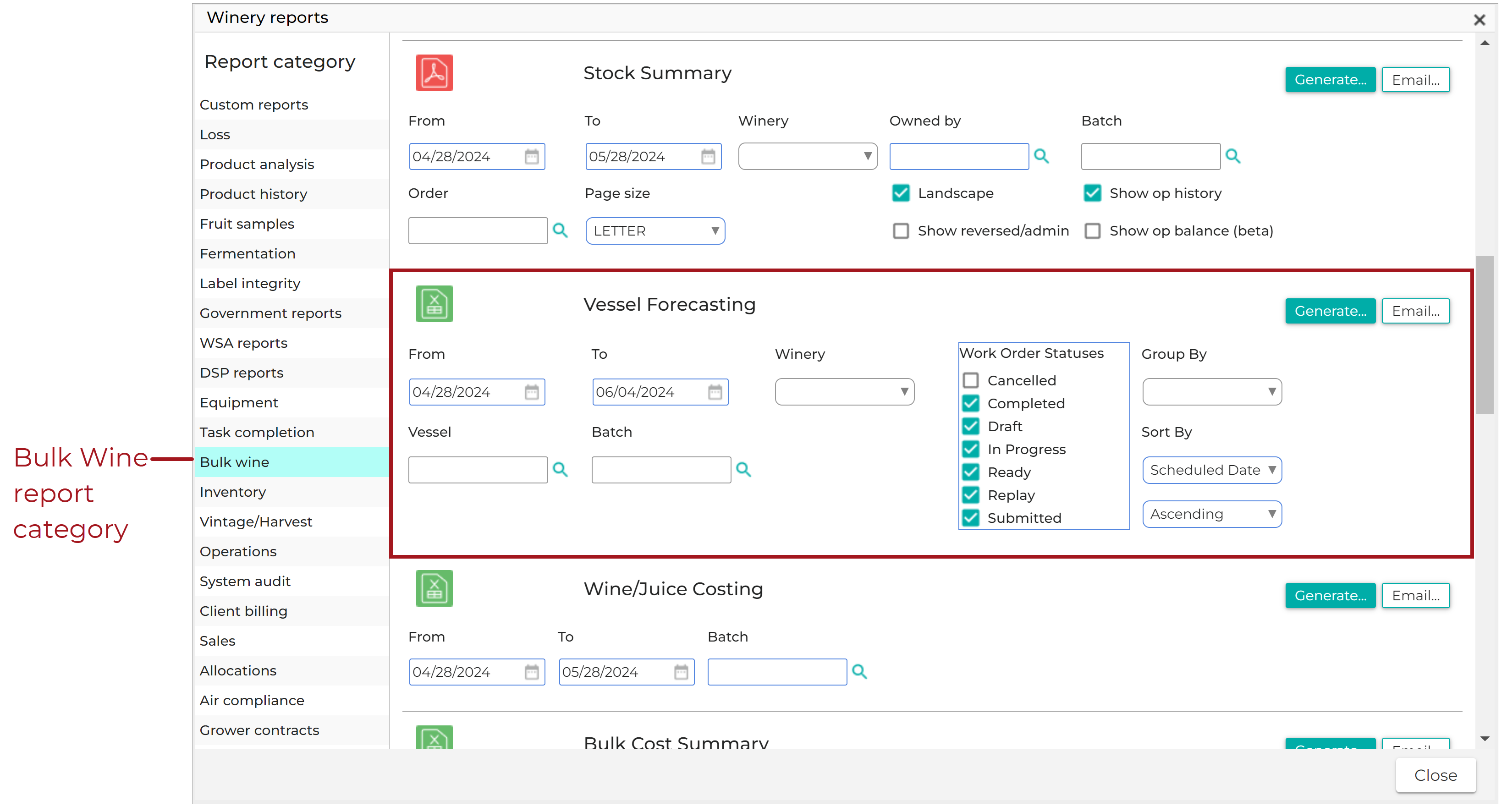Select Product analysis category
The height and width of the screenshot is (812, 1507).
point(292,165)
